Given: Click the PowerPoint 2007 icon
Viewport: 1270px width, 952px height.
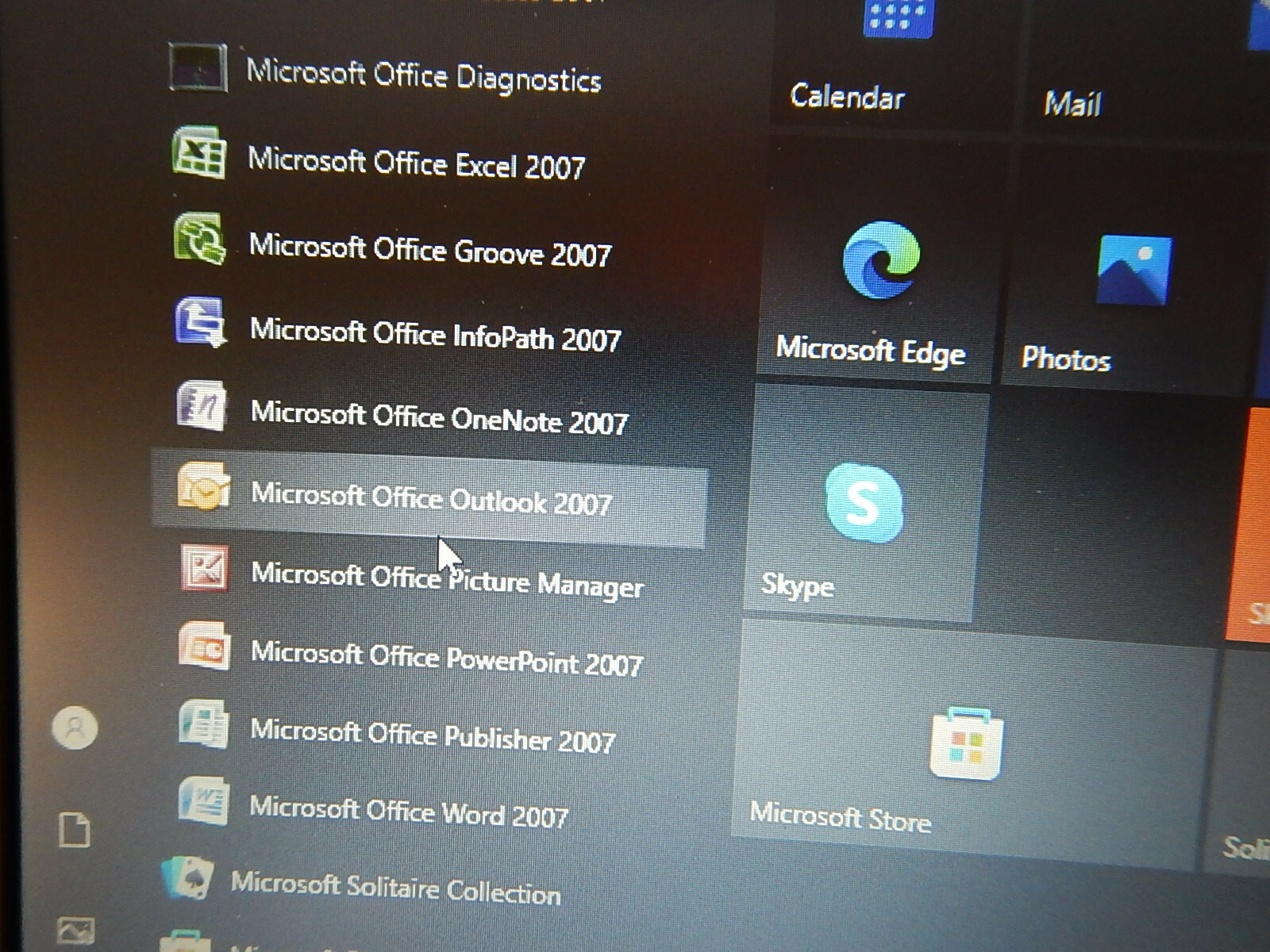Looking at the screenshot, I should pos(204,646).
